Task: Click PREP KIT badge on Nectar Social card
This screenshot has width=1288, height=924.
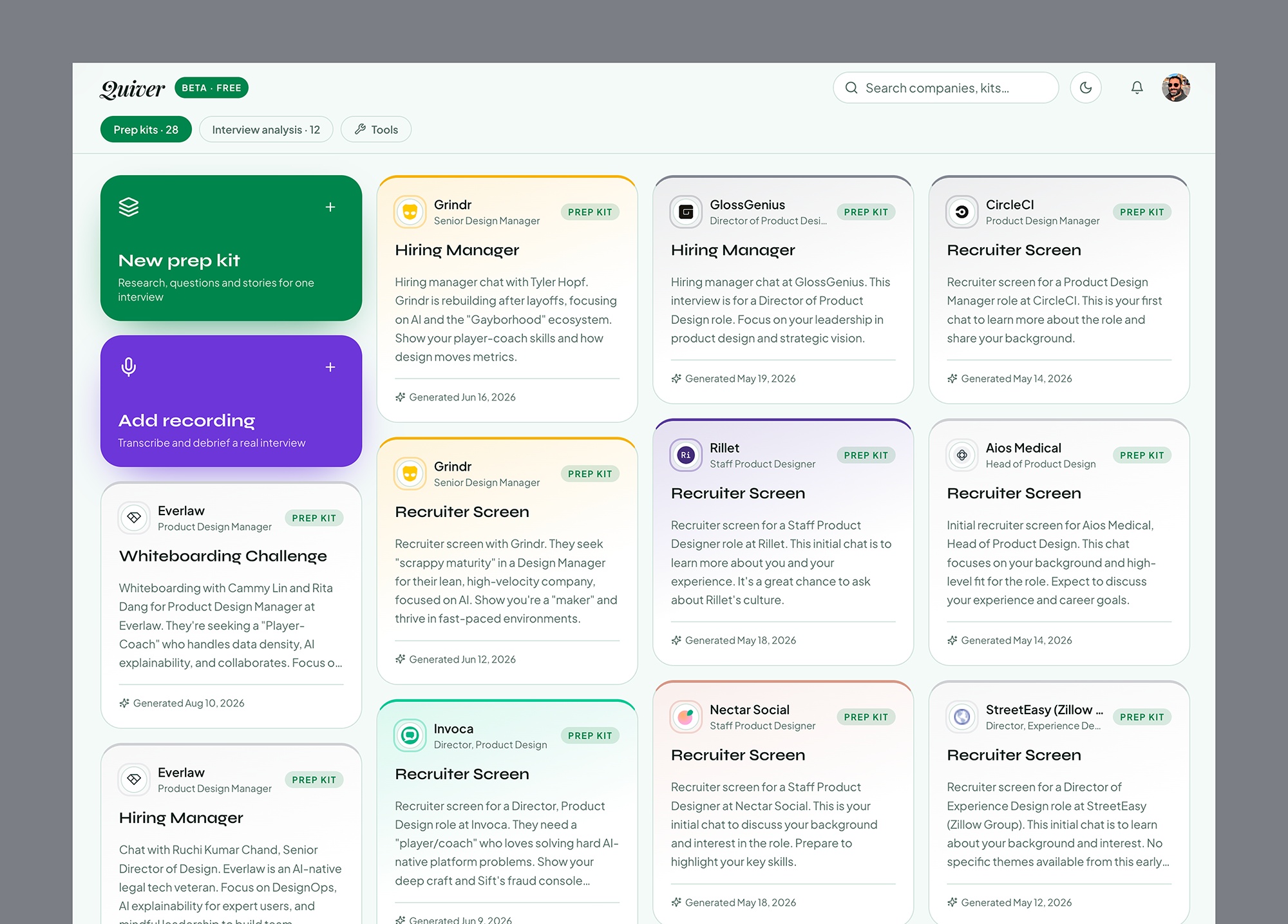Action: [x=866, y=717]
